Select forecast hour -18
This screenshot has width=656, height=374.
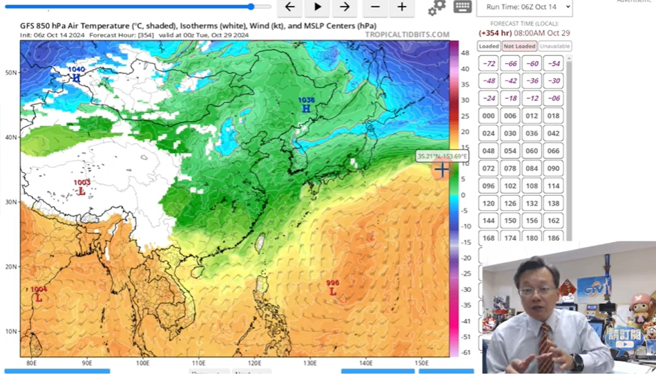tap(510, 98)
